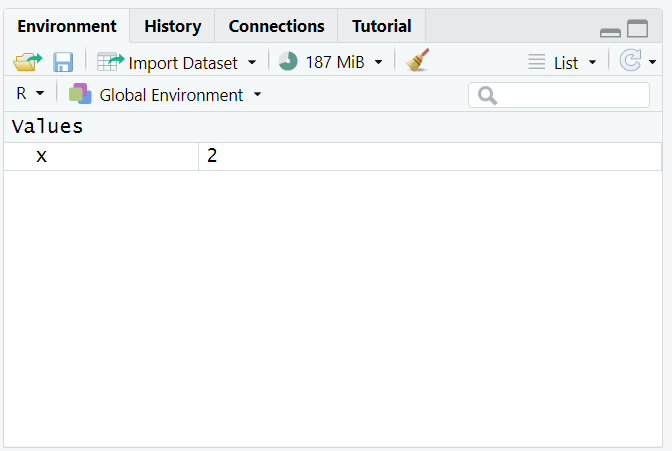Click the Global Environment colored squares icon
This screenshot has height=451, width=672.
tap(80, 95)
